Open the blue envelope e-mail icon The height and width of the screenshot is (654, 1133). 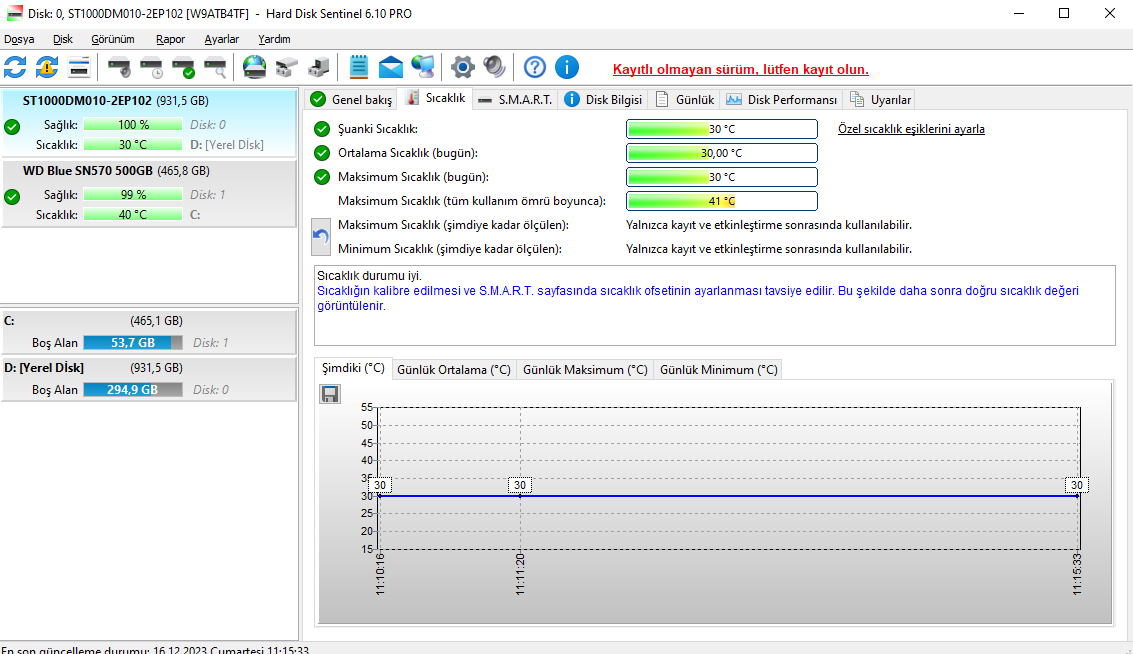tap(391, 68)
